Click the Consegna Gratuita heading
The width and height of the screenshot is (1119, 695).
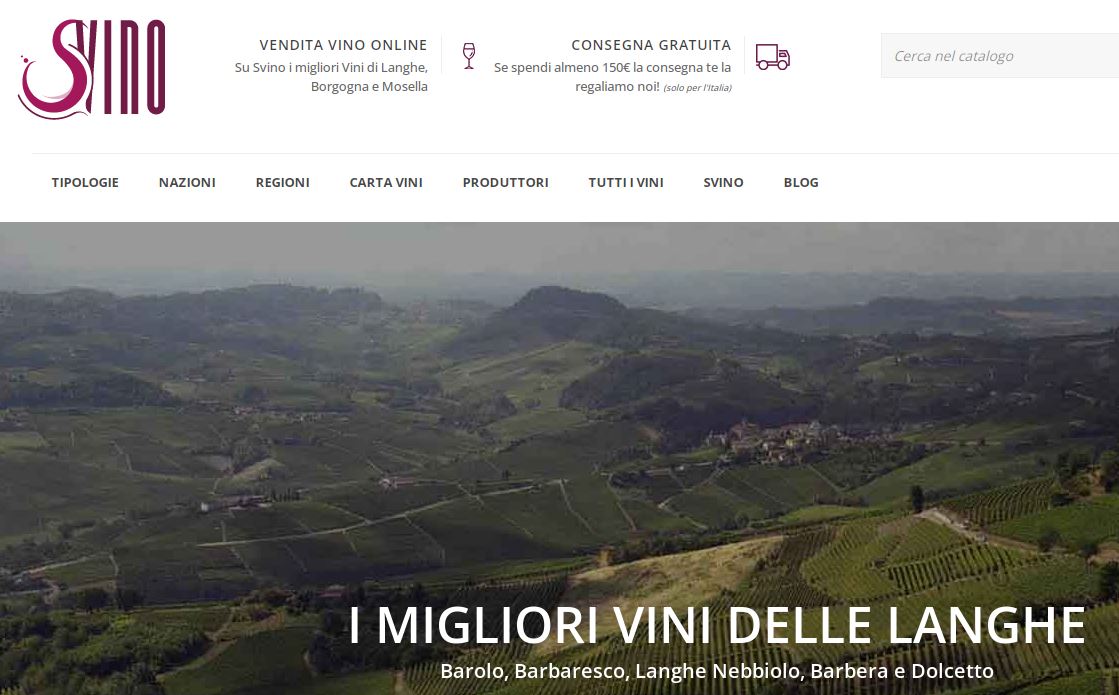pos(651,45)
